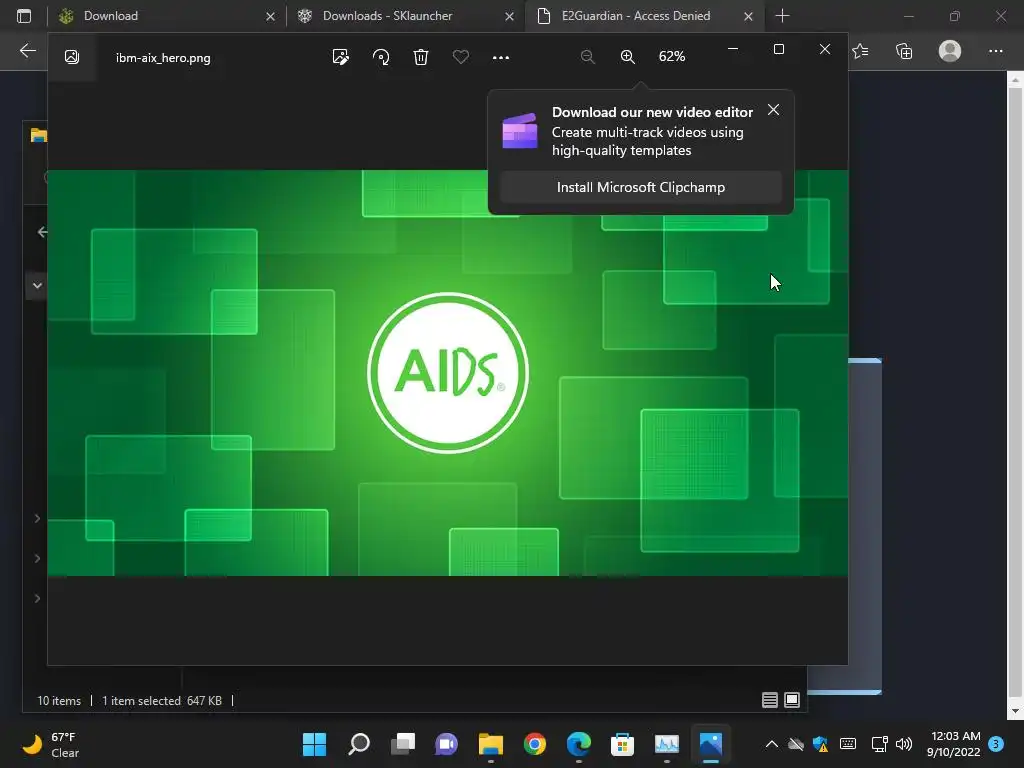This screenshot has height=768, width=1024.
Task: Open the network tray icon
Action: [x=879, y=744]
